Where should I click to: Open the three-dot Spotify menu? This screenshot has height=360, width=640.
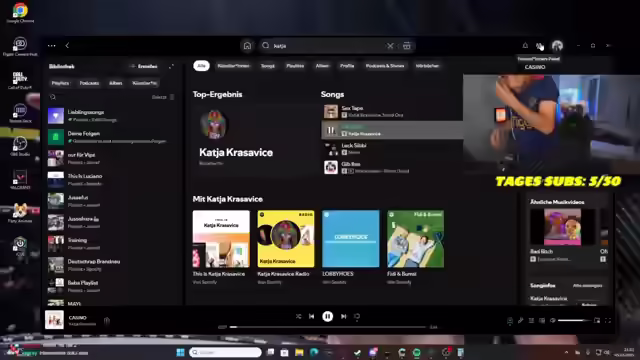(51, 46)
